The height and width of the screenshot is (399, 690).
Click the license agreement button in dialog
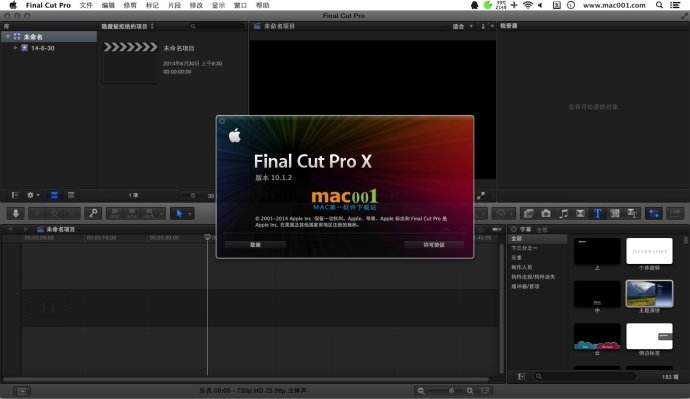click(x=433, y=245)
